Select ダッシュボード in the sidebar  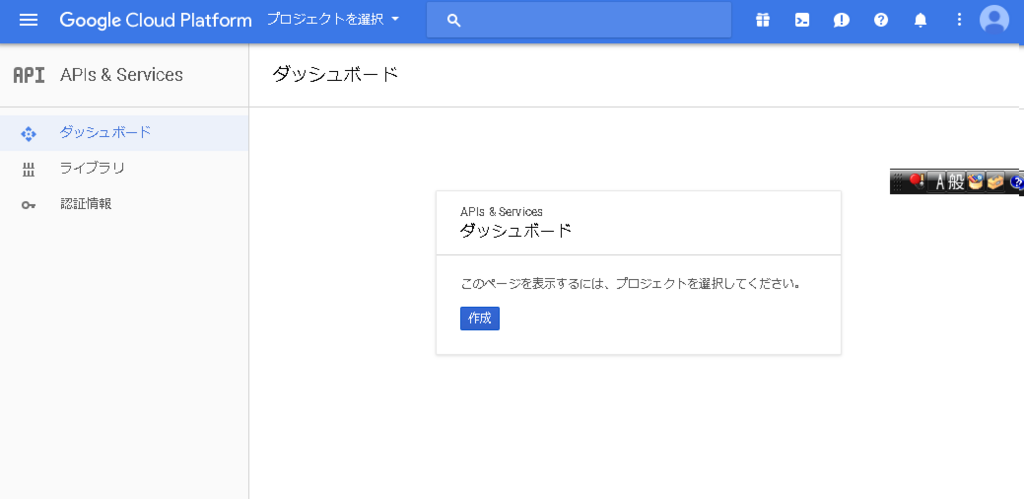(124, 133)
